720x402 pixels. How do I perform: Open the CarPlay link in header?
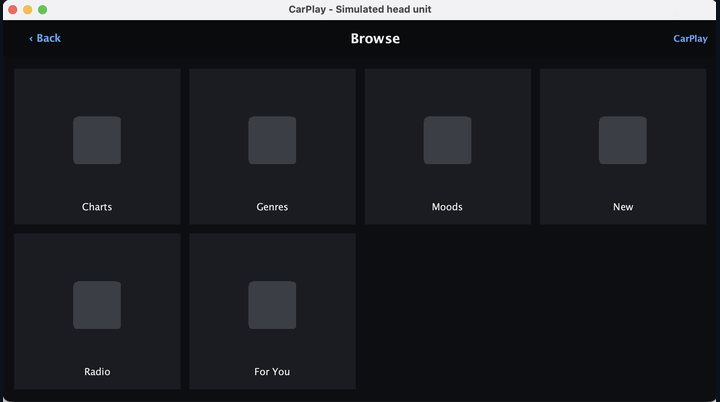click(690, 39)
